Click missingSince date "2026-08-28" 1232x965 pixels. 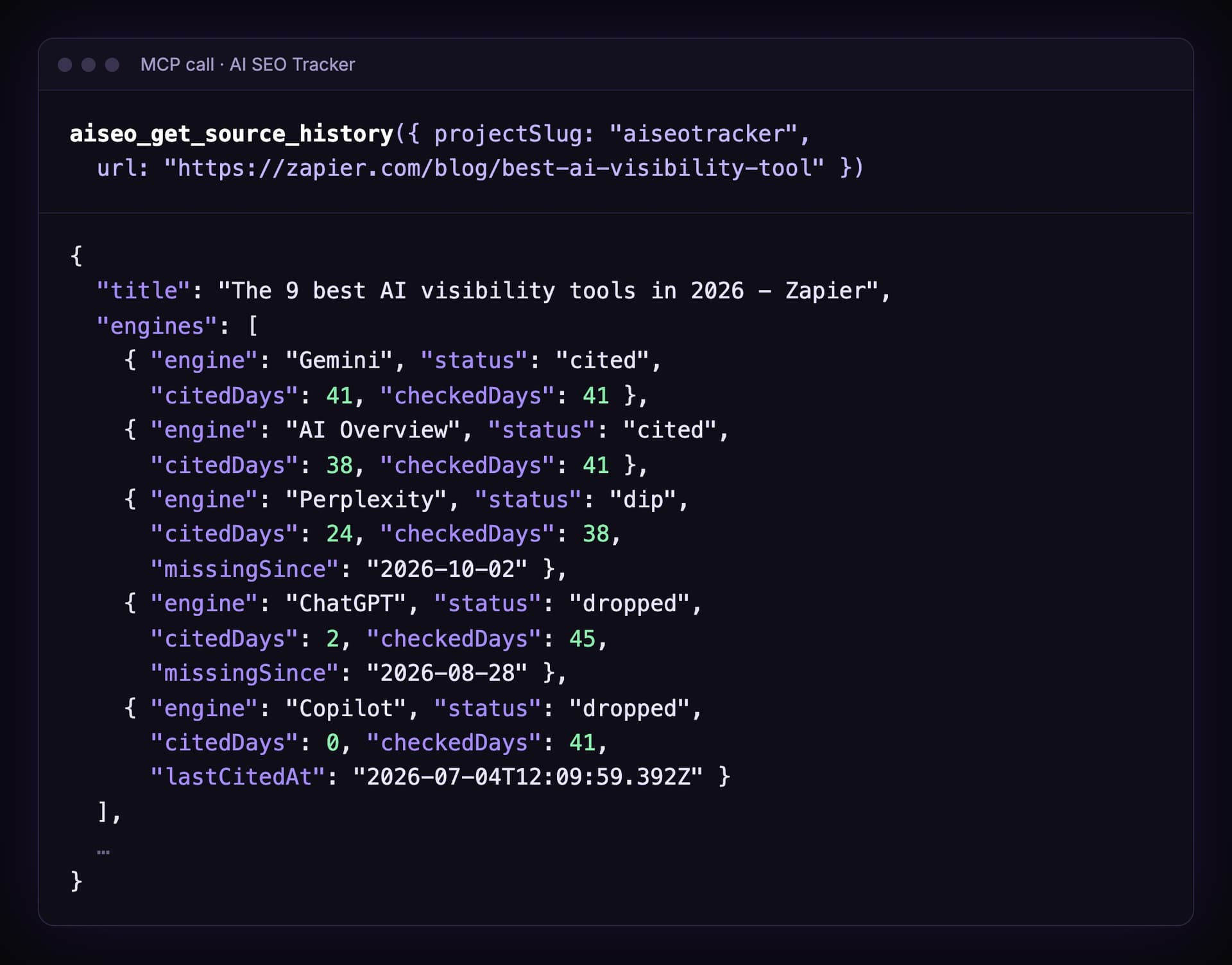coord(447,673)
